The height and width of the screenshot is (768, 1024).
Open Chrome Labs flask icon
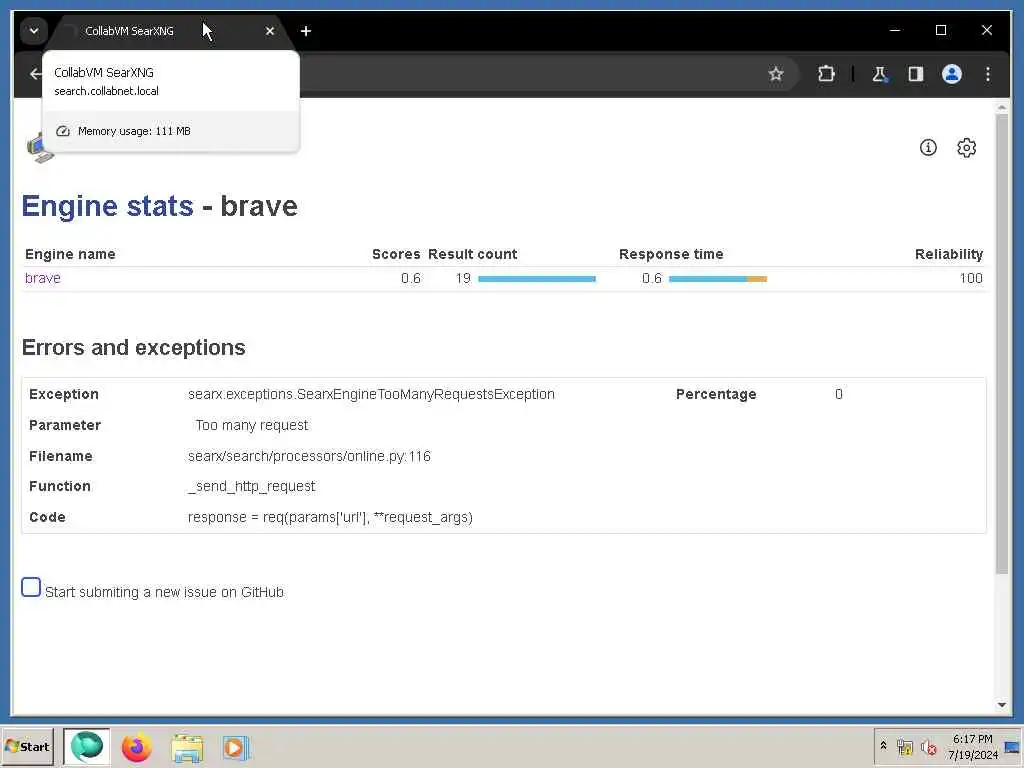click(x=879, y=74)
